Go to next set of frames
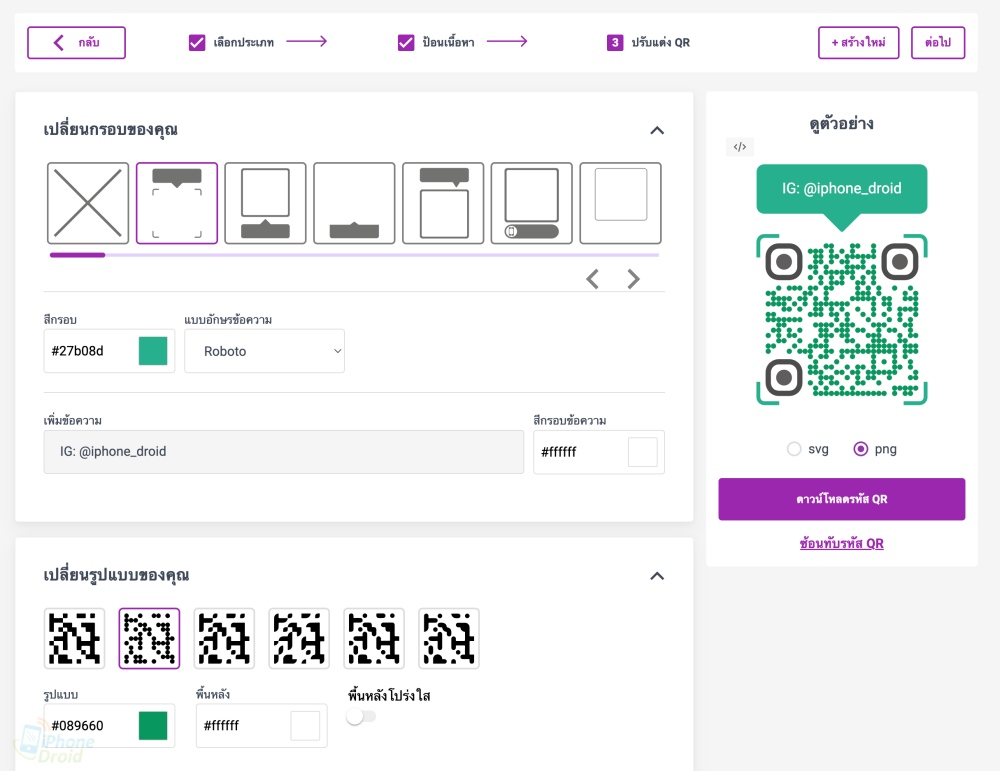Viewport: 1000px width, 771px height. point(633,279)
